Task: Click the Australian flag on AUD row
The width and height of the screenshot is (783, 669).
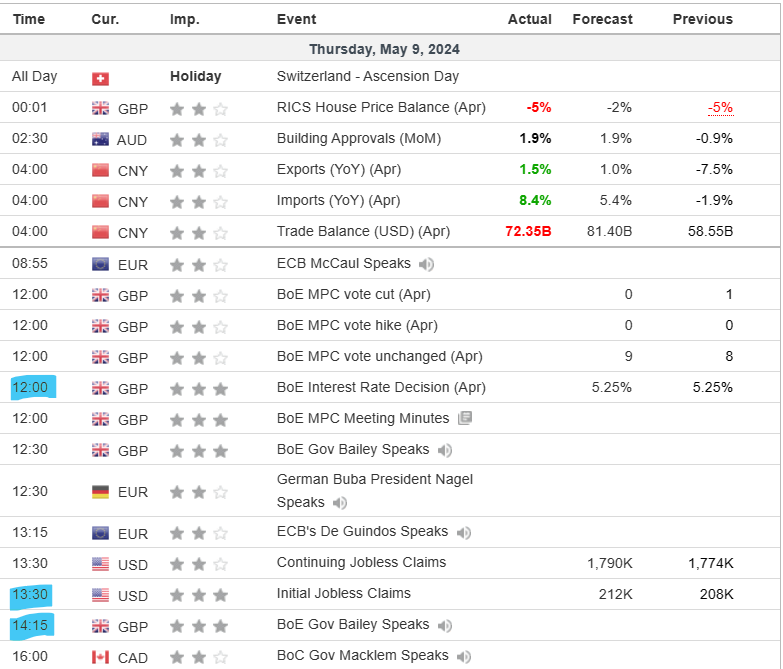Action: [100, 139]
